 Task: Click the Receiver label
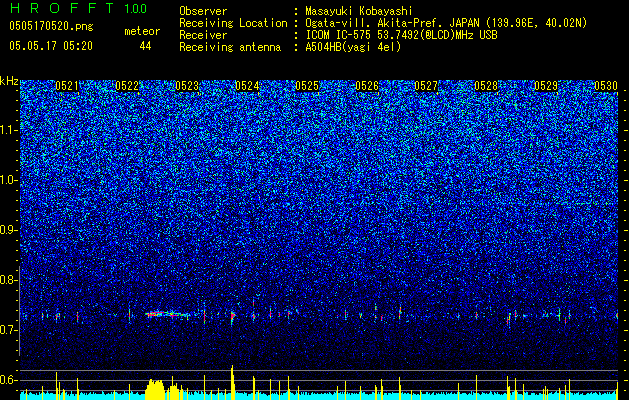pyautogui.click(x=203, y=35)
